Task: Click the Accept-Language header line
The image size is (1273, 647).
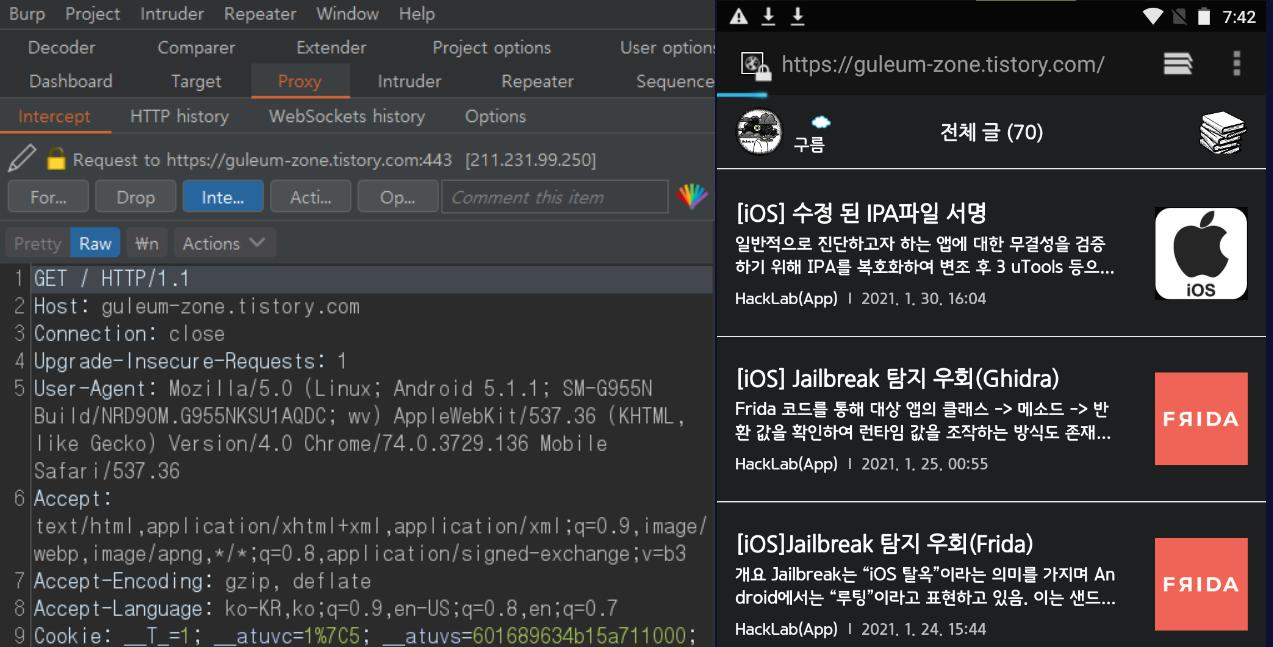Action: pyautogui.click(x=326, y=608)
